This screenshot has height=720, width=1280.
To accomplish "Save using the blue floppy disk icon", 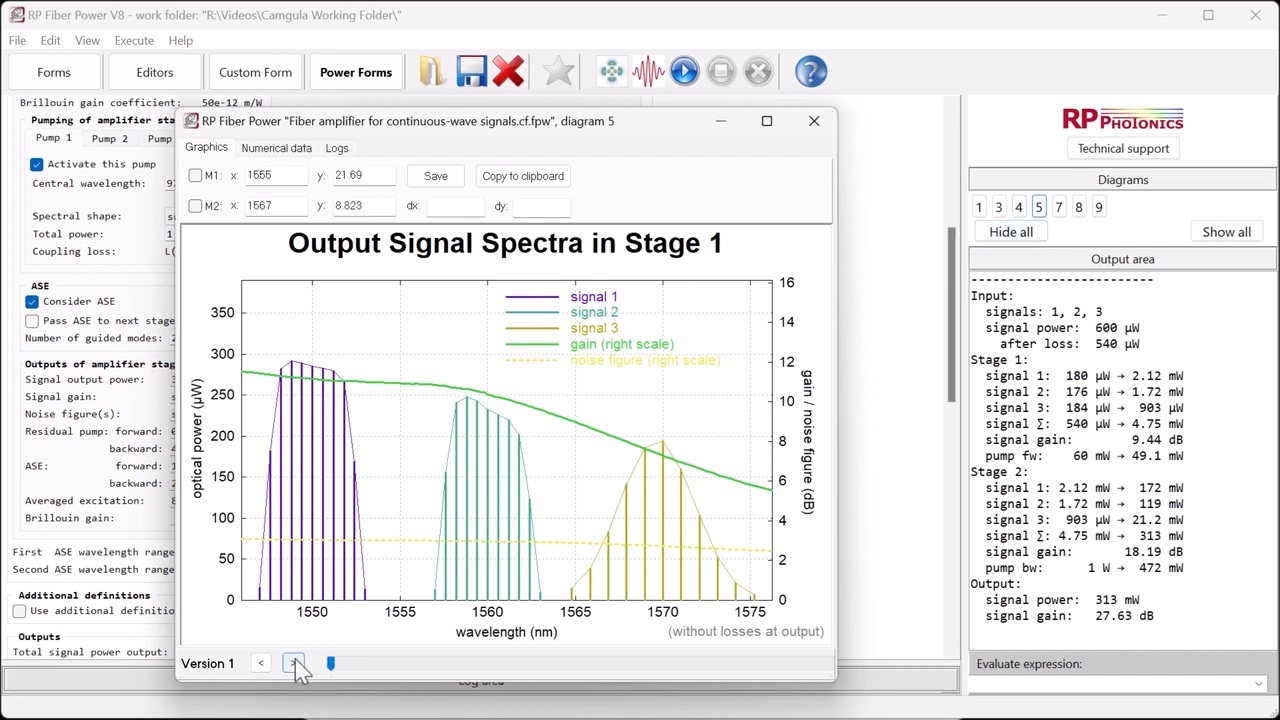I will point(471,72).
